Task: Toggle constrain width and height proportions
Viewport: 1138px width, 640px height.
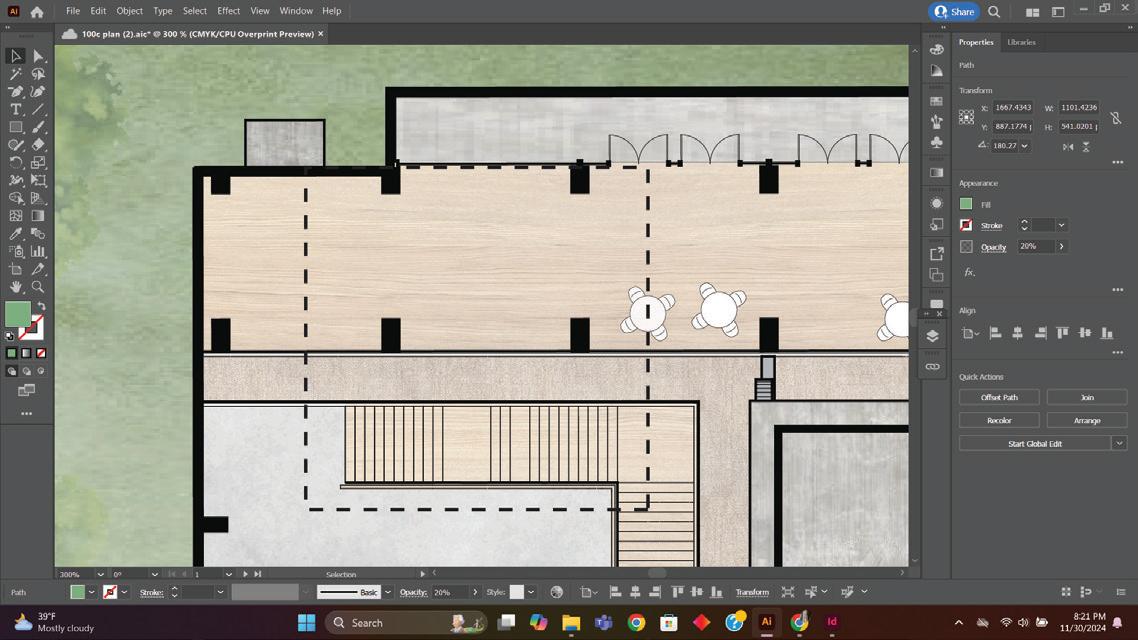Action: coord(1116,118)
